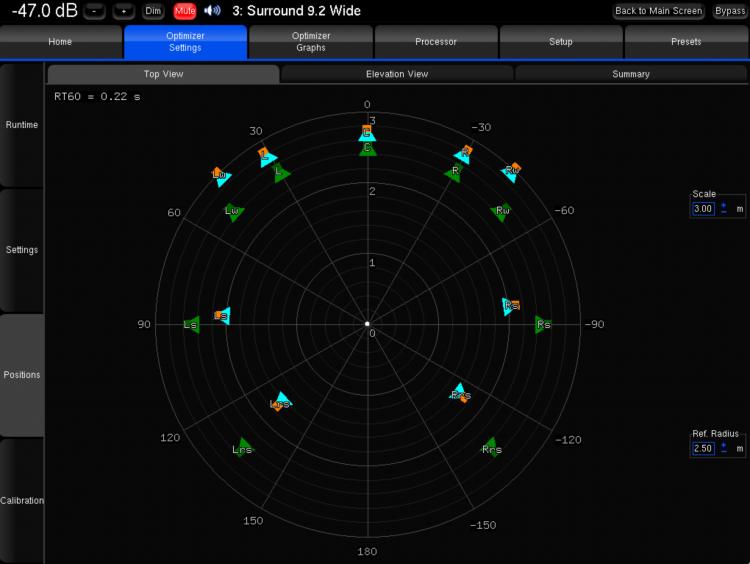Click the -47.0 dB volume readout

click(x=44, y=11)
